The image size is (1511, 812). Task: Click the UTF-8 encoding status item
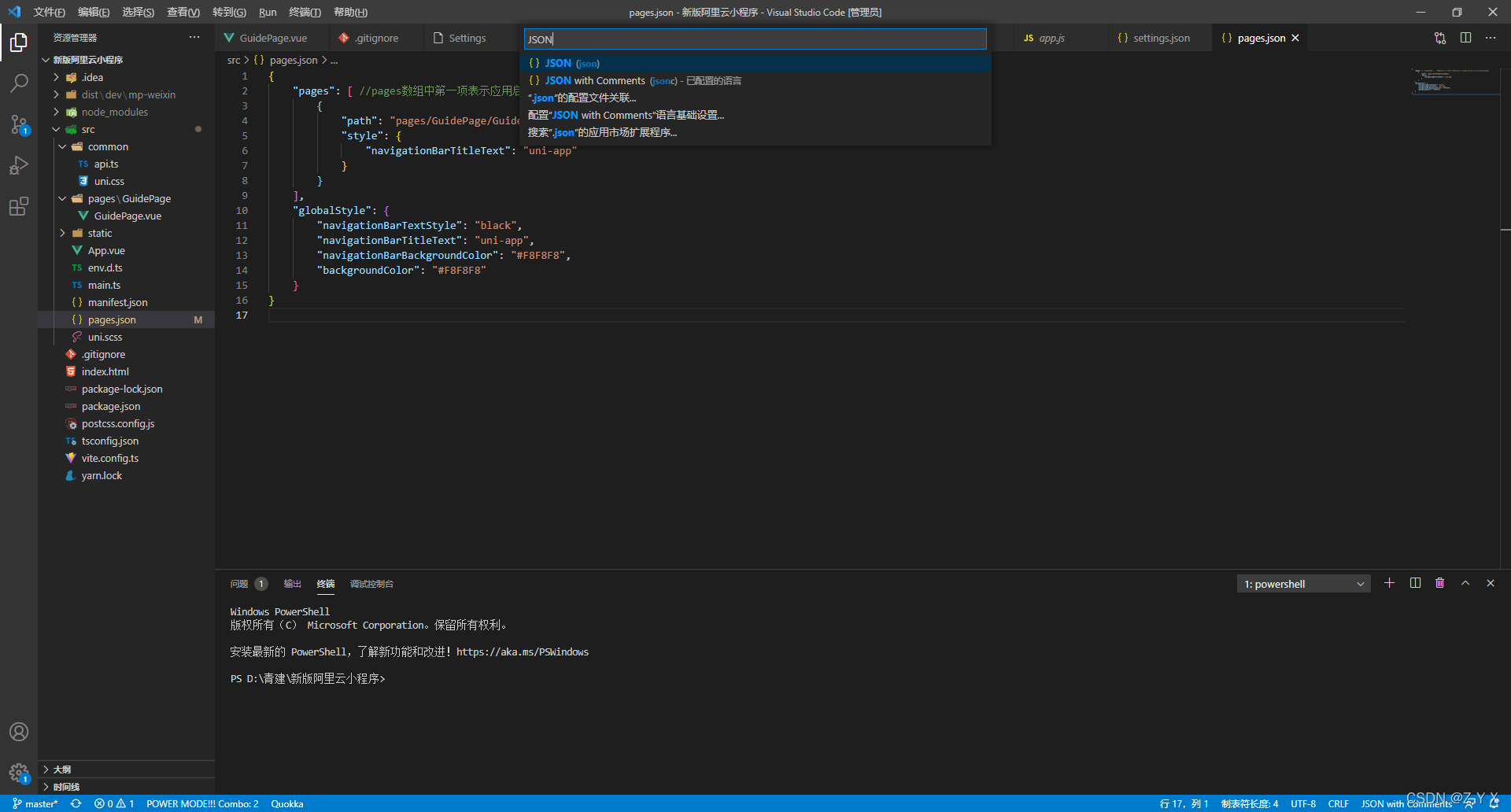pyautogui.click(x=1303, y=803)
